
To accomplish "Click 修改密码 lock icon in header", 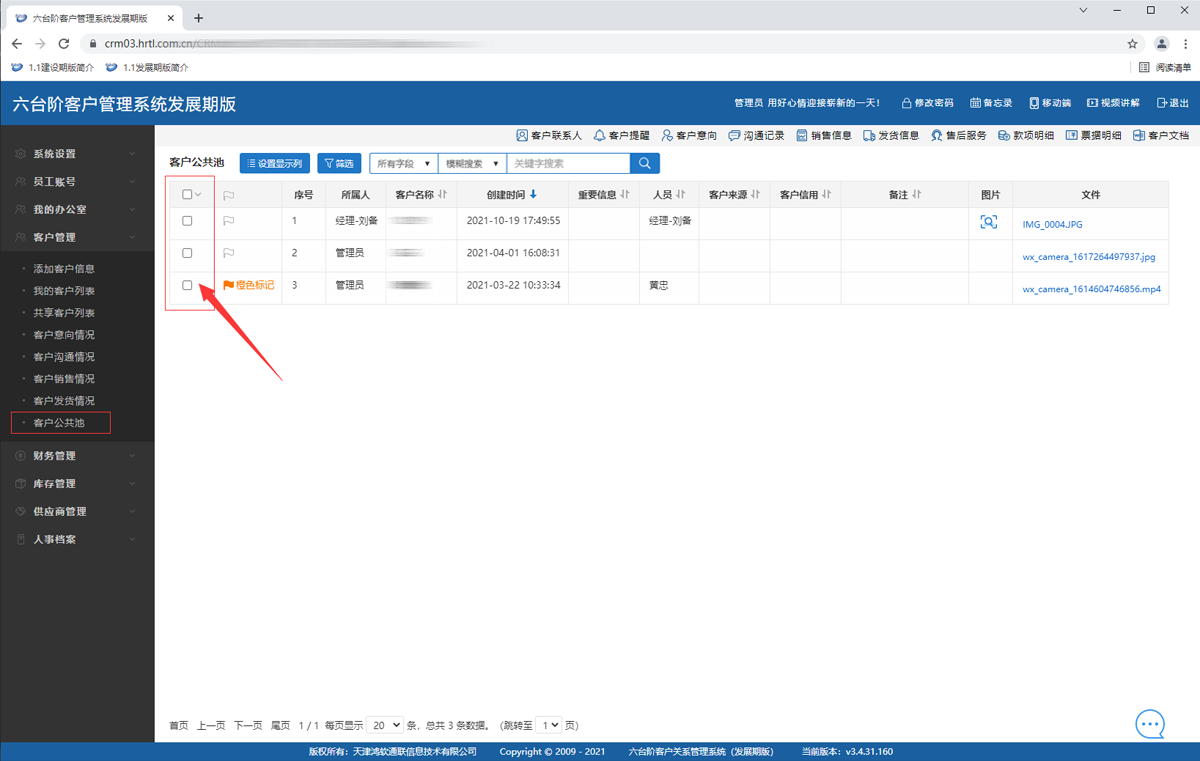I will pyautogui.click(x=927, y=103).
